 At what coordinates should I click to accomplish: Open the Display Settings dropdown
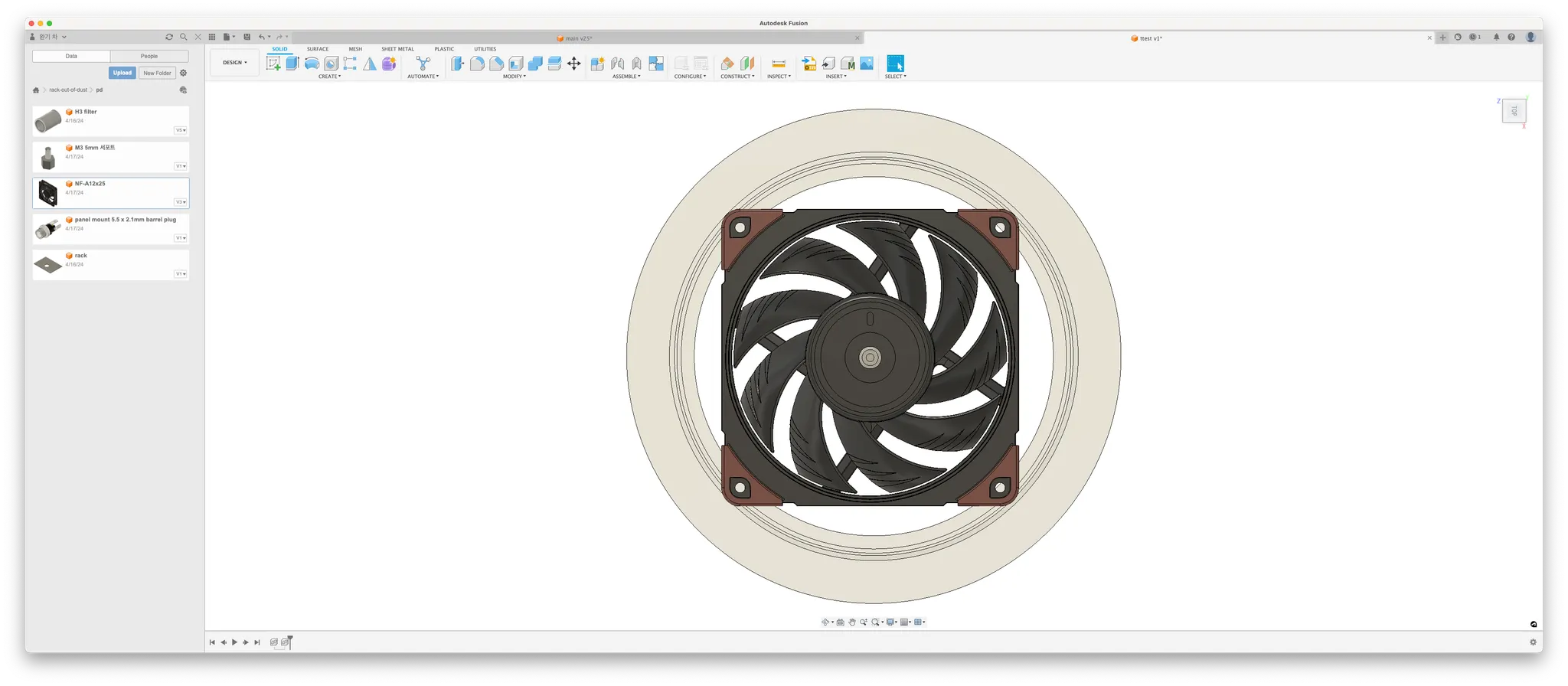pos(892,622)
